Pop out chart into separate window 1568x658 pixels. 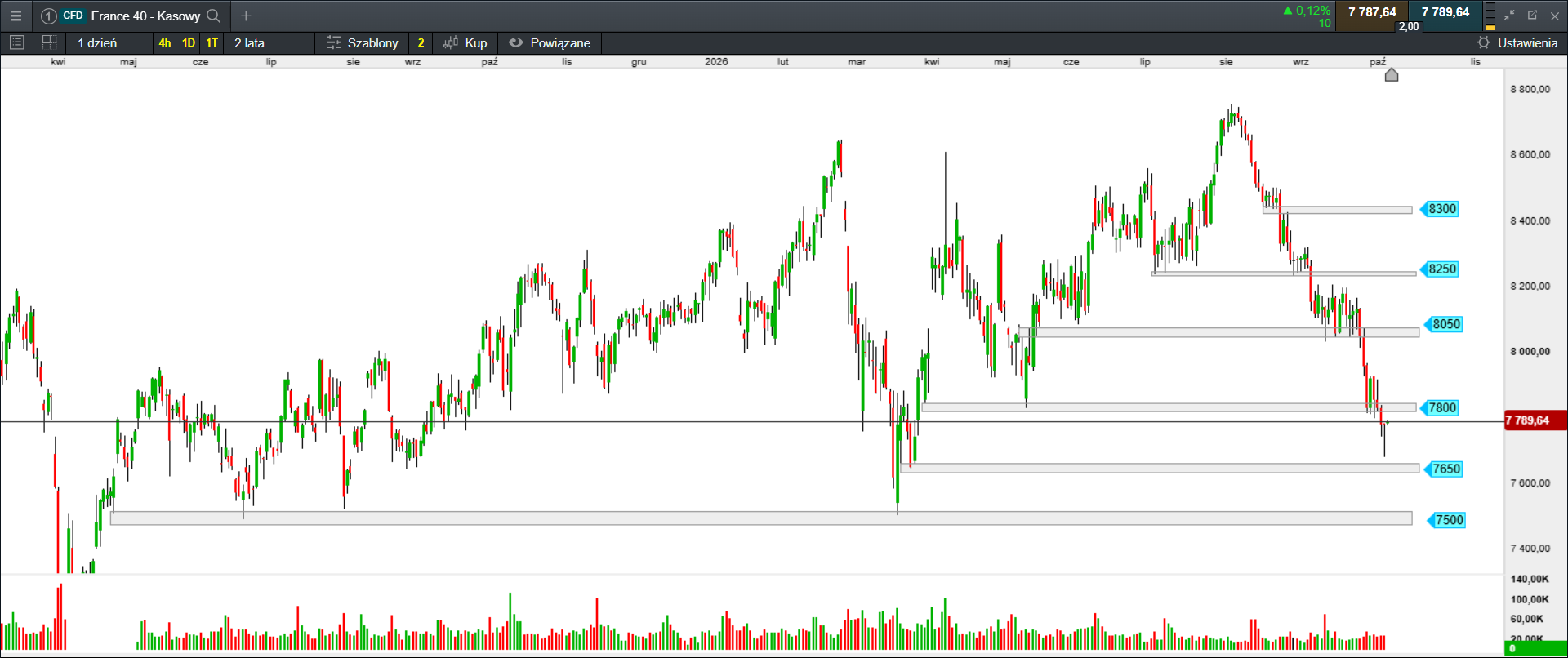pyautogui.click(x=1532, y=16)
